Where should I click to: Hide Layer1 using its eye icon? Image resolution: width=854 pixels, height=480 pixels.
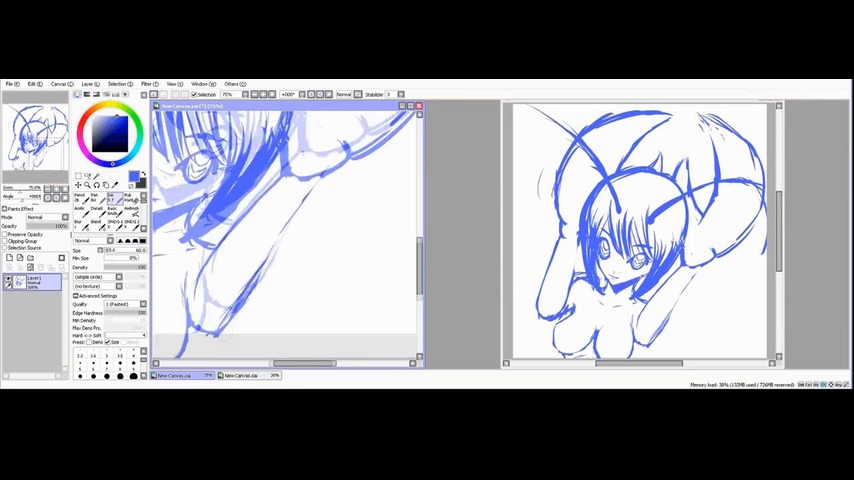pos(8,279)
